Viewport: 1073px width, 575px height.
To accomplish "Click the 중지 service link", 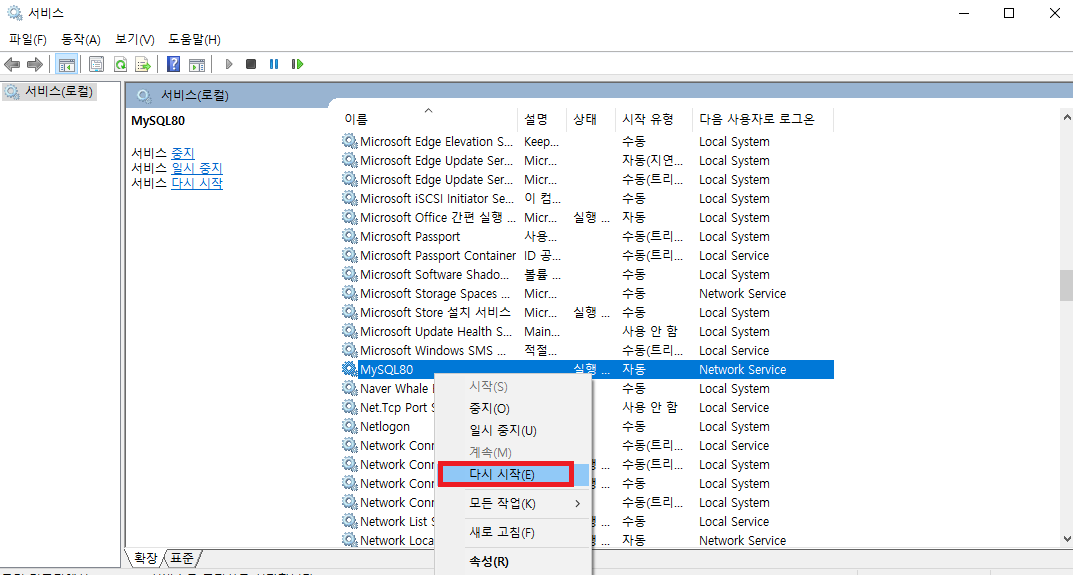I will pos(183,153).
